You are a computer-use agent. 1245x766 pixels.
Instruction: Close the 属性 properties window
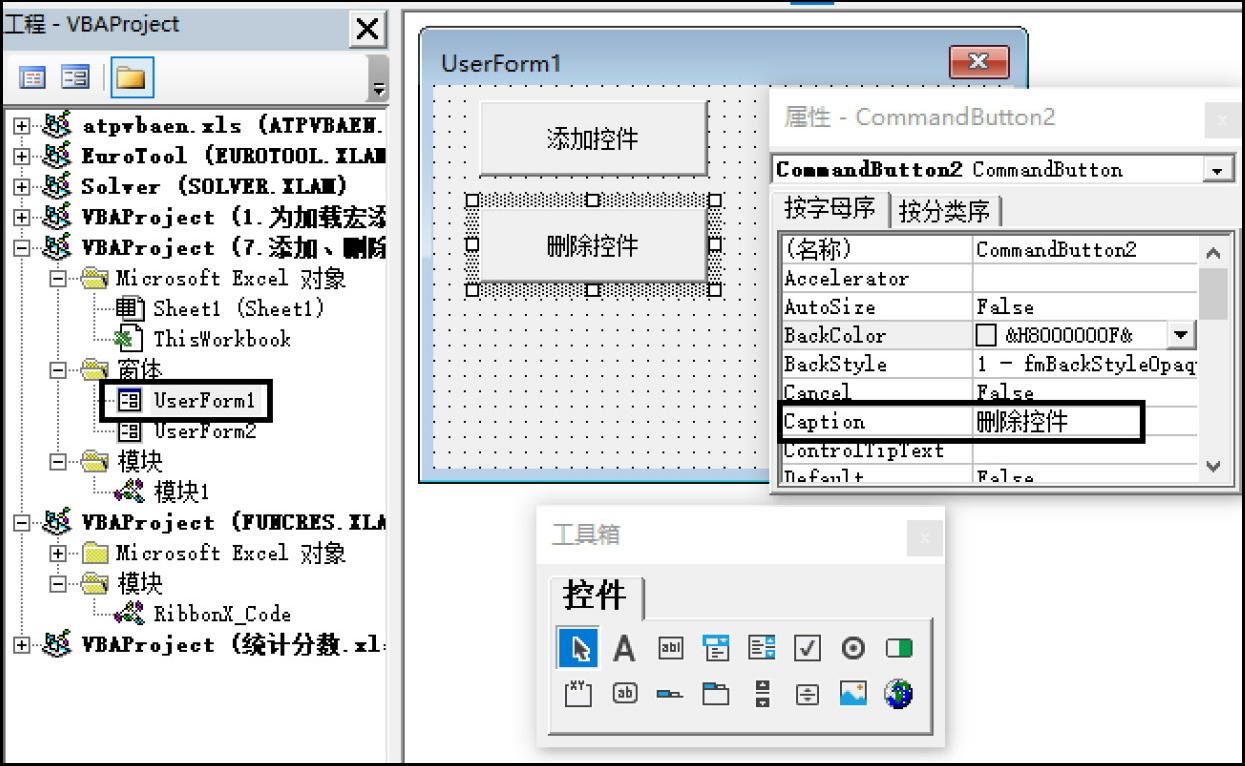pyautogui.click(x=1223, y=121)
